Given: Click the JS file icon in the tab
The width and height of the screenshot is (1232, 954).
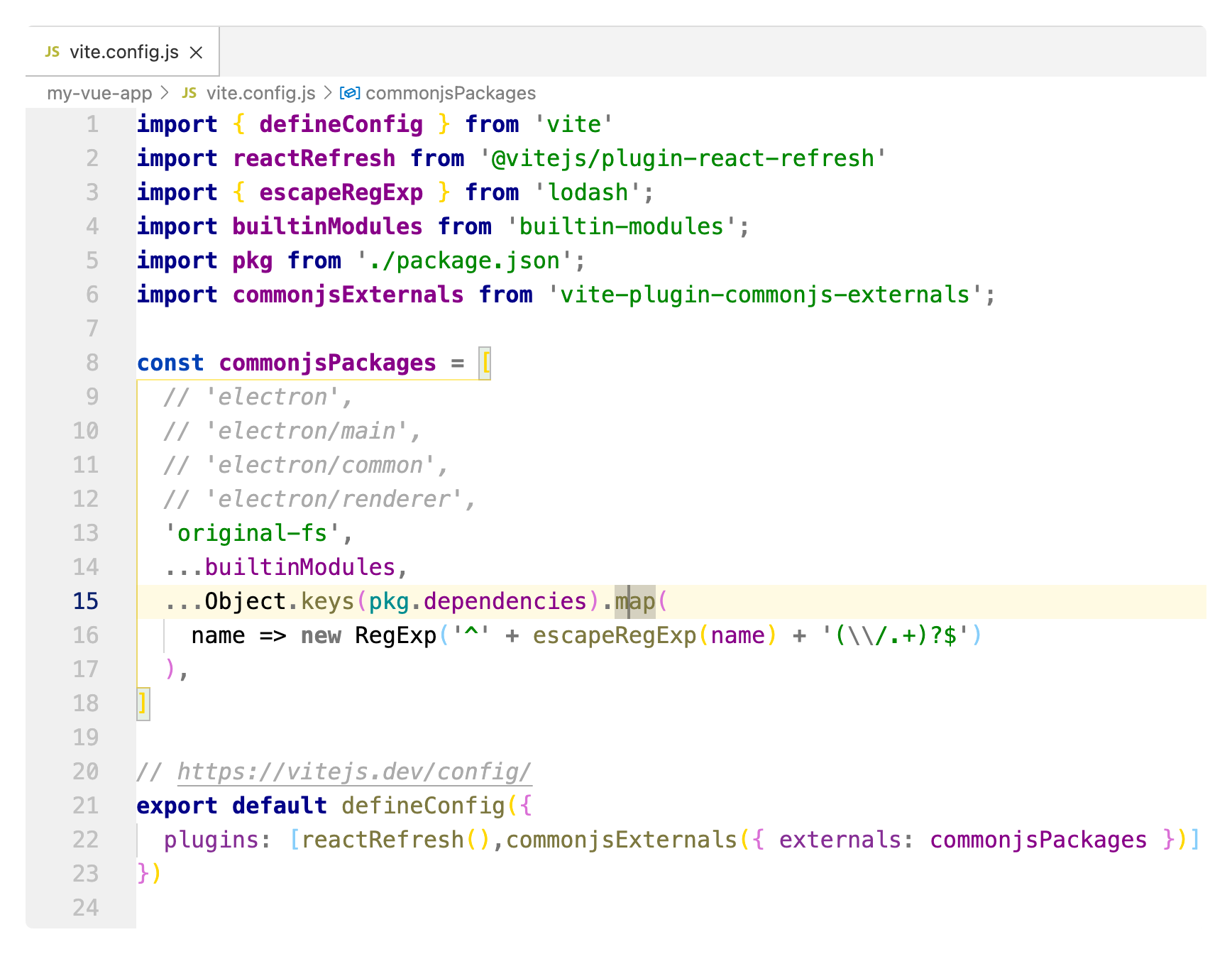Looking at the screenshot, I should coord(52,52).
